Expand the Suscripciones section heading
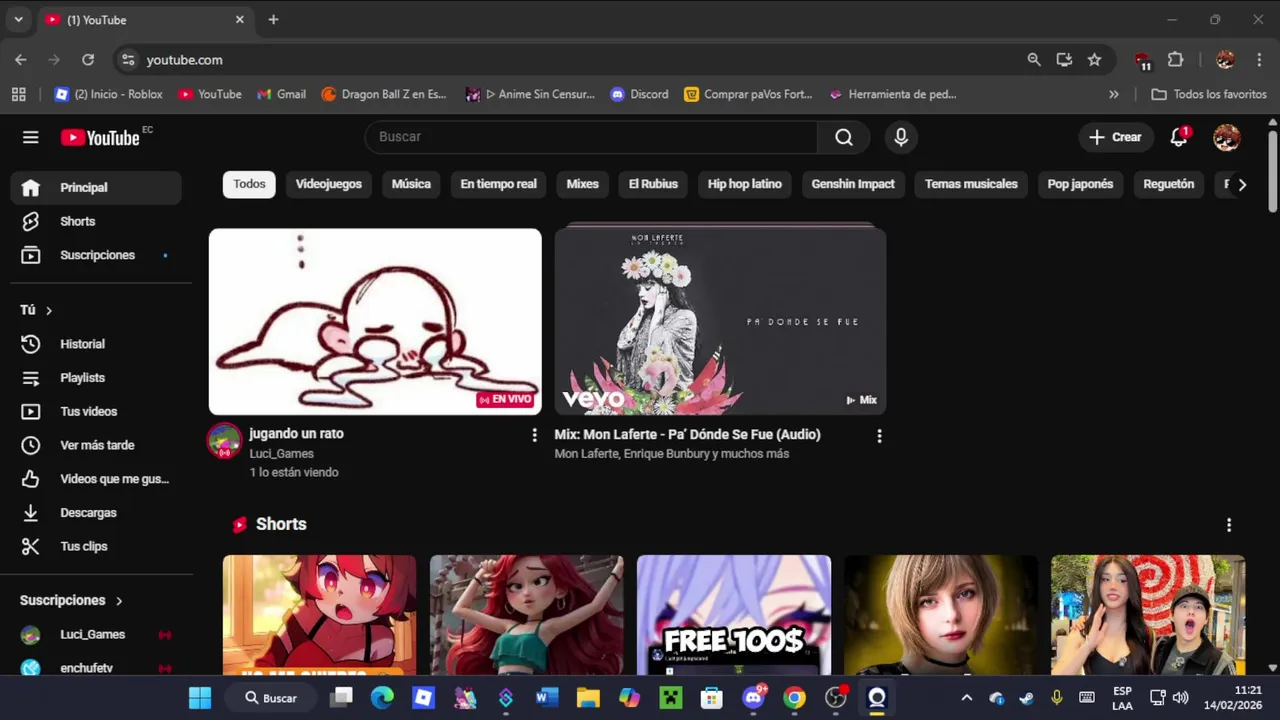Viewport: 1280px width, 720px height. pos(72,600)
